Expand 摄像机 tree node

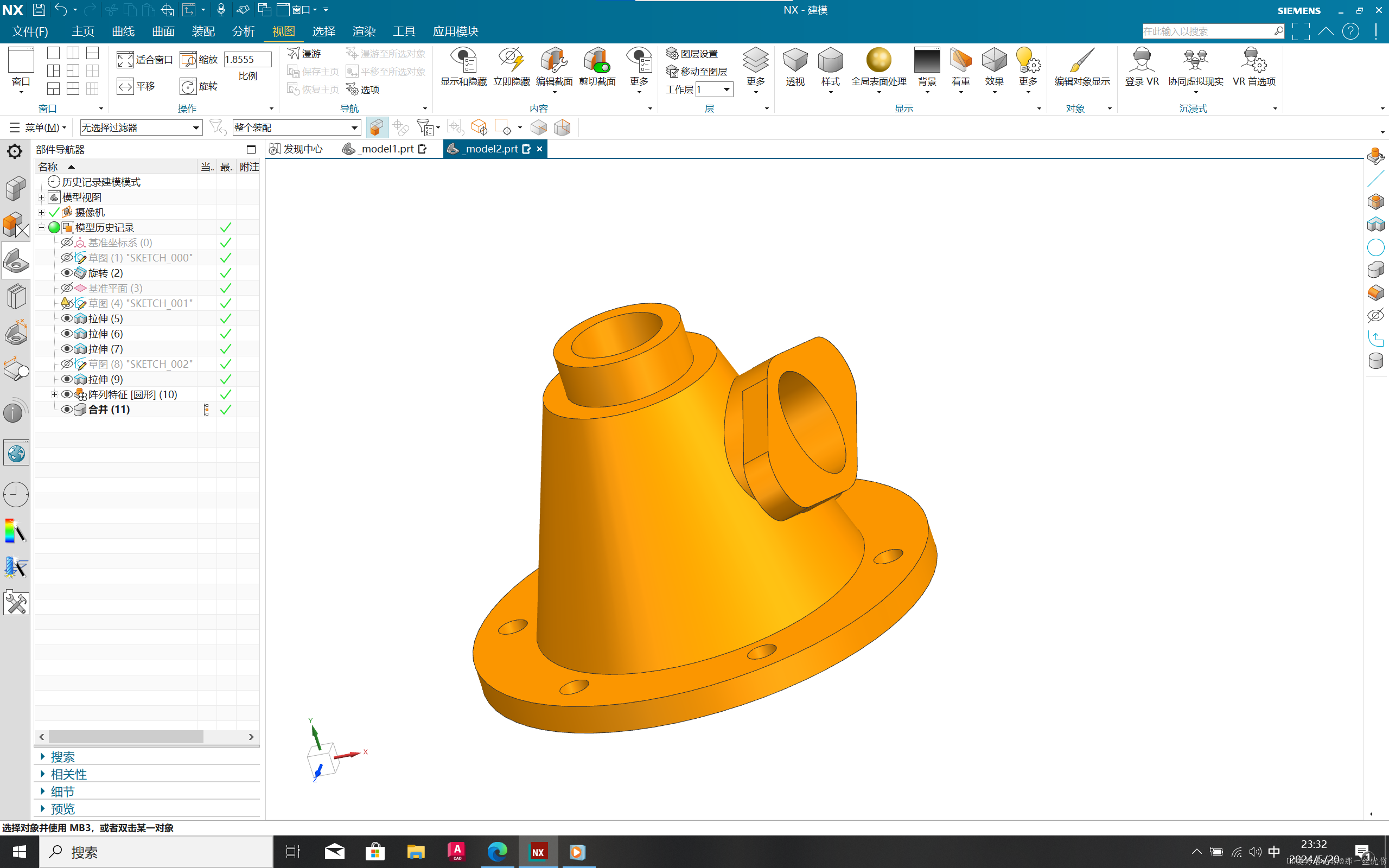(41, 213)
